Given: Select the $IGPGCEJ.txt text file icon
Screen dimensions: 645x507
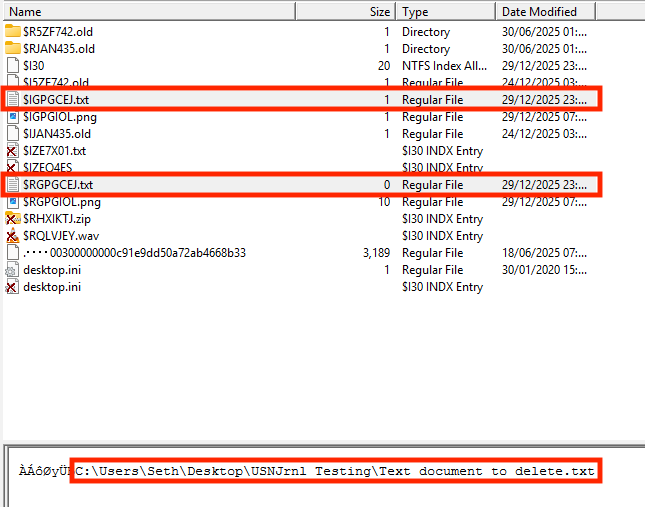Looking at the screenshot, I should (x=13, y=99).
